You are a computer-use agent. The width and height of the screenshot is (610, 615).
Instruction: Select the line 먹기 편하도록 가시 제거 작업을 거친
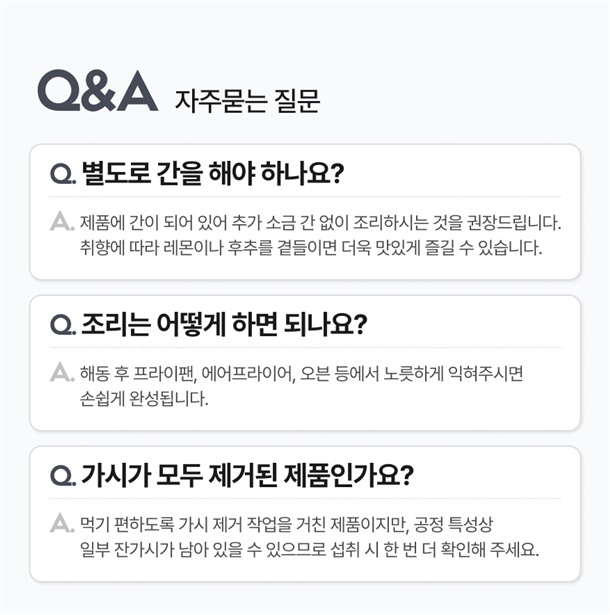(x=286, y=524)
